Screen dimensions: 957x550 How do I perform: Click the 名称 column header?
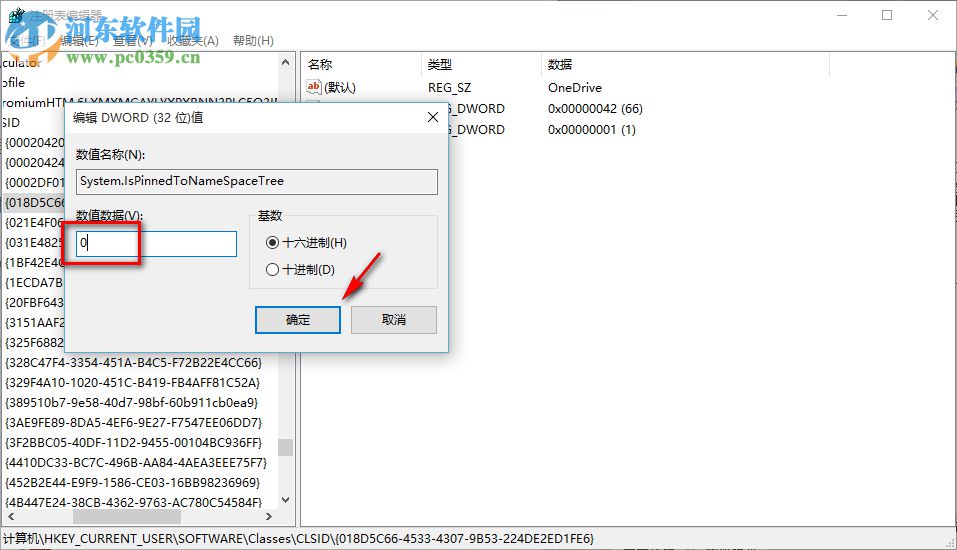click(320, 65)
